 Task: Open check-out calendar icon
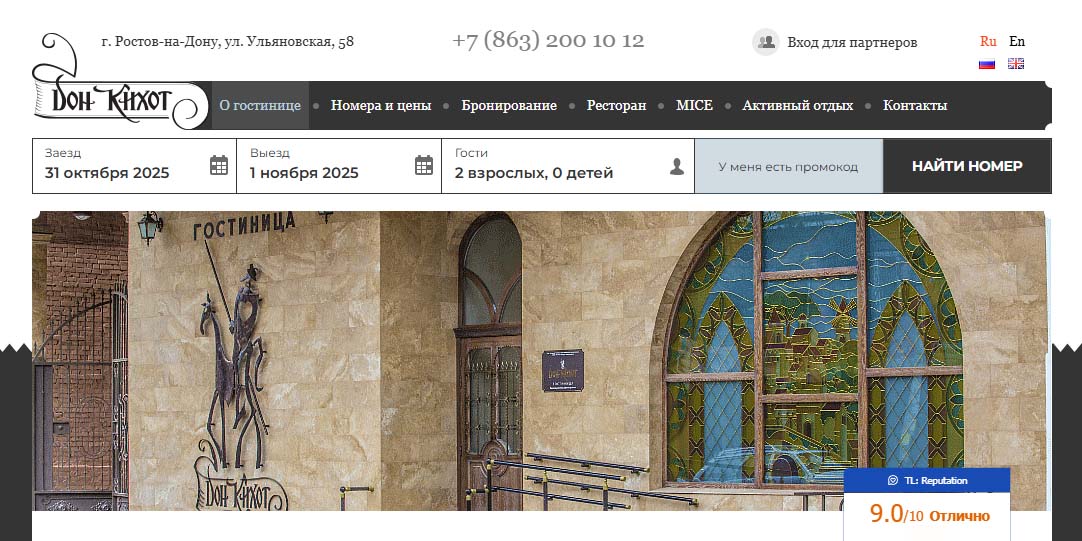(x=424, y=165)
